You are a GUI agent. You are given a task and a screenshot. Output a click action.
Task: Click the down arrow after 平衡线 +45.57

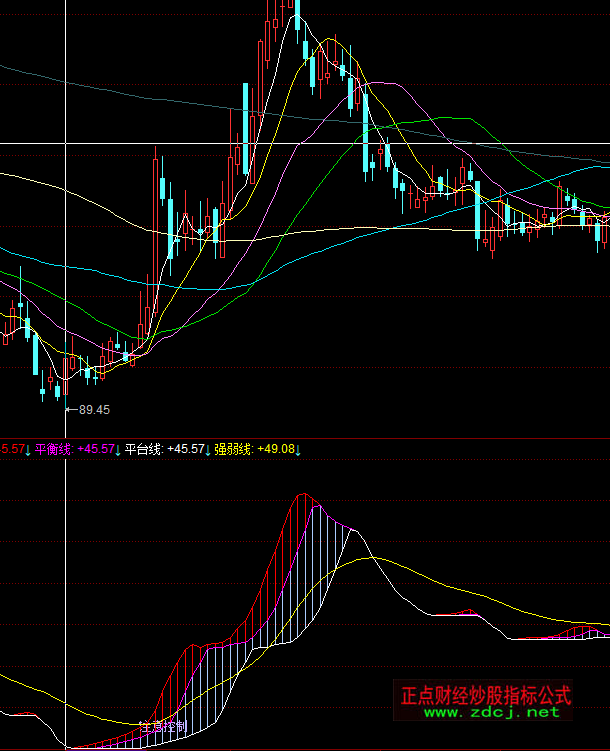118,450
